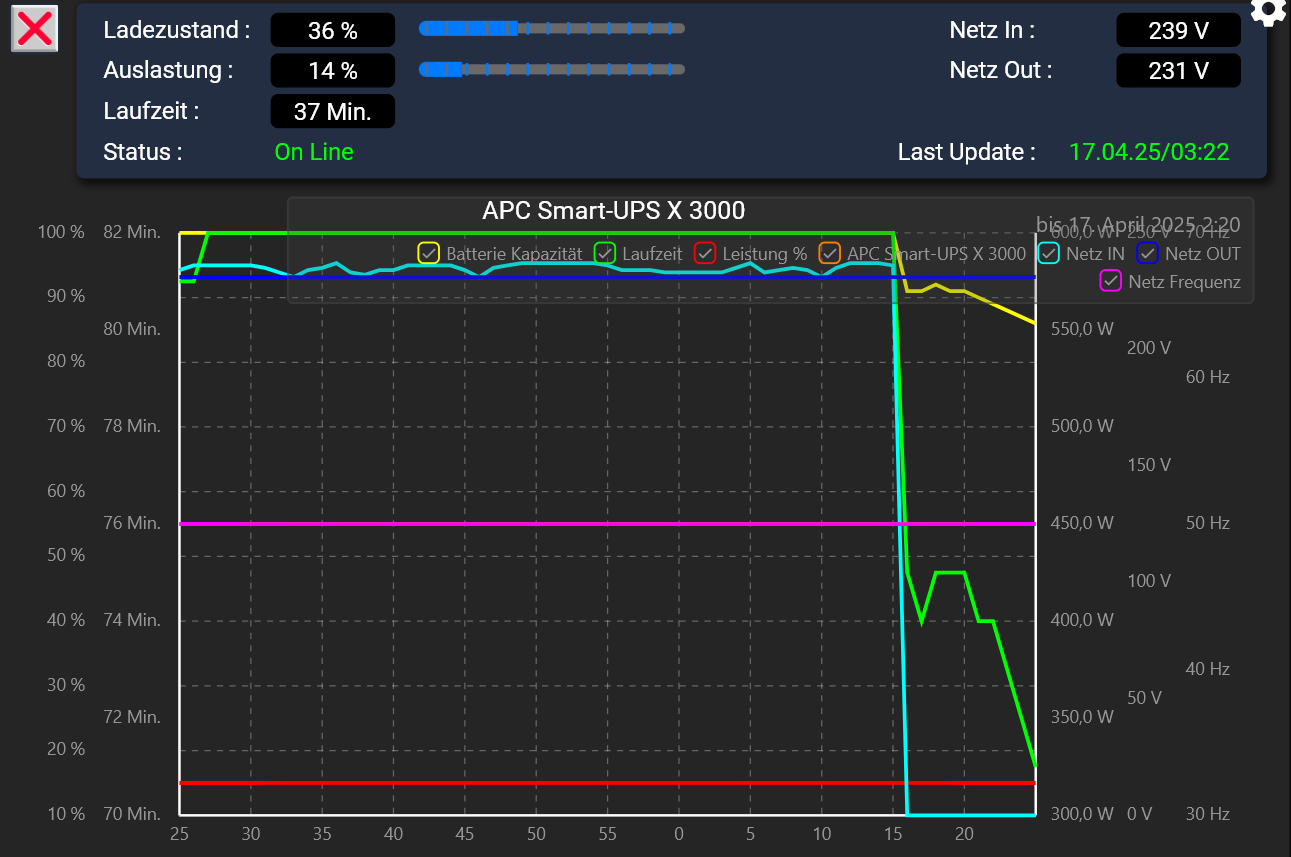Click the 37 Min. Laufzeit value
1291x857 pixels.
(333, 112)
